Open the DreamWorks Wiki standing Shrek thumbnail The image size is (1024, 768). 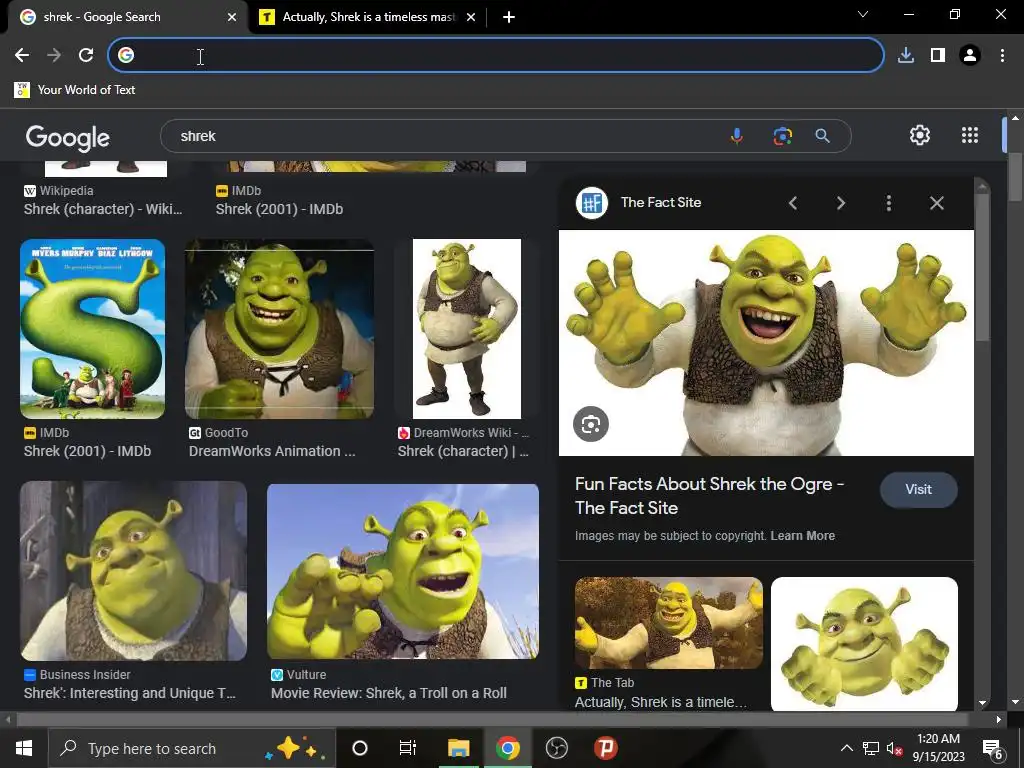pyautogui.click(x=467, y=328)
